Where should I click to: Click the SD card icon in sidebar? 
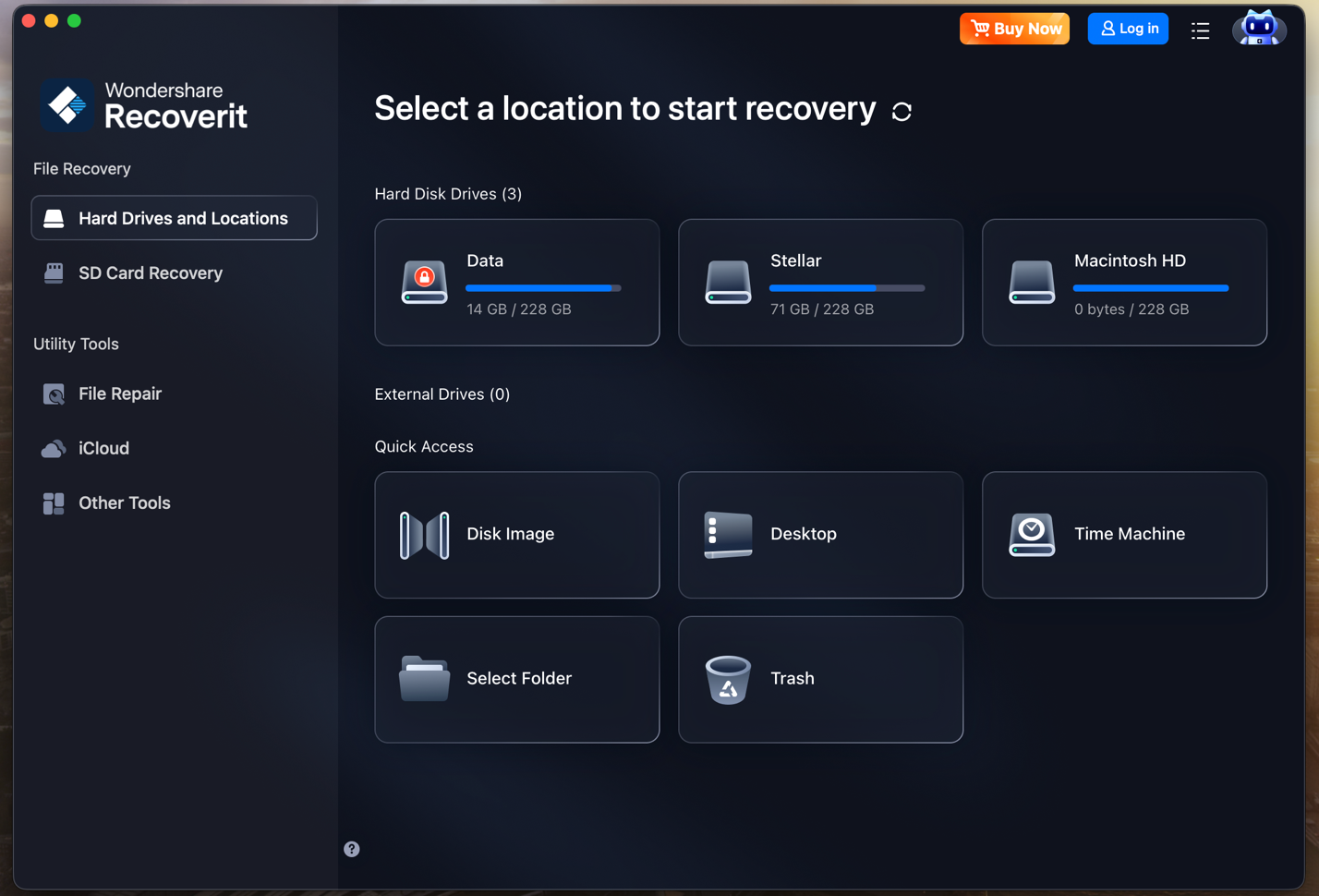click(54, 273)
